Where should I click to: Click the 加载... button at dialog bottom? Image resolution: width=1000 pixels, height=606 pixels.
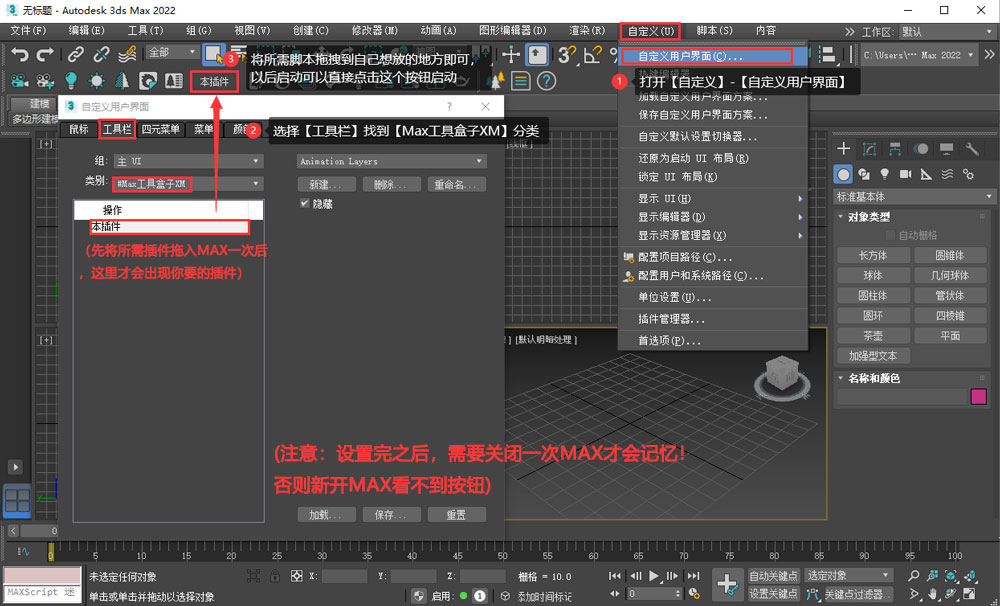326,515
